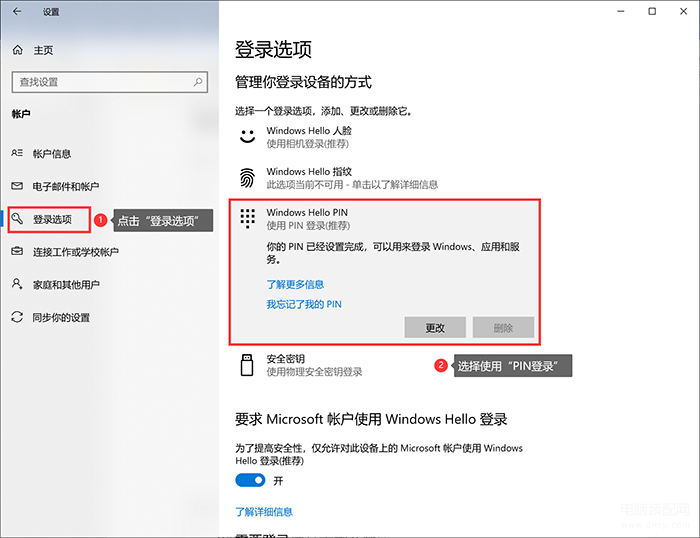Click the 删除 PIN button

[x=503, y=328]
